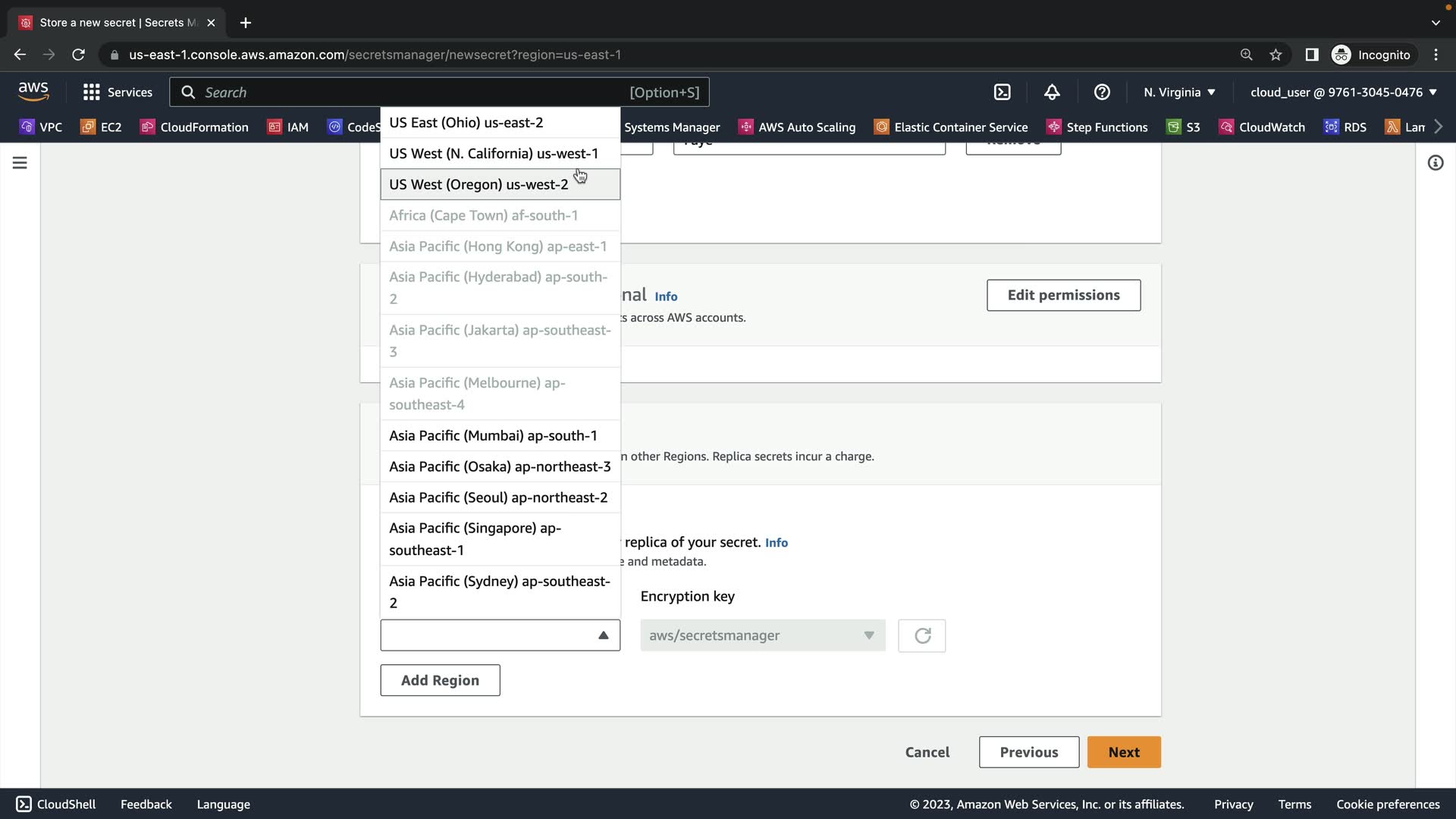This screenshot has height=819, width=1456.
Task: Click the Edit permissions button
Action: click(x=1063, y=295)
